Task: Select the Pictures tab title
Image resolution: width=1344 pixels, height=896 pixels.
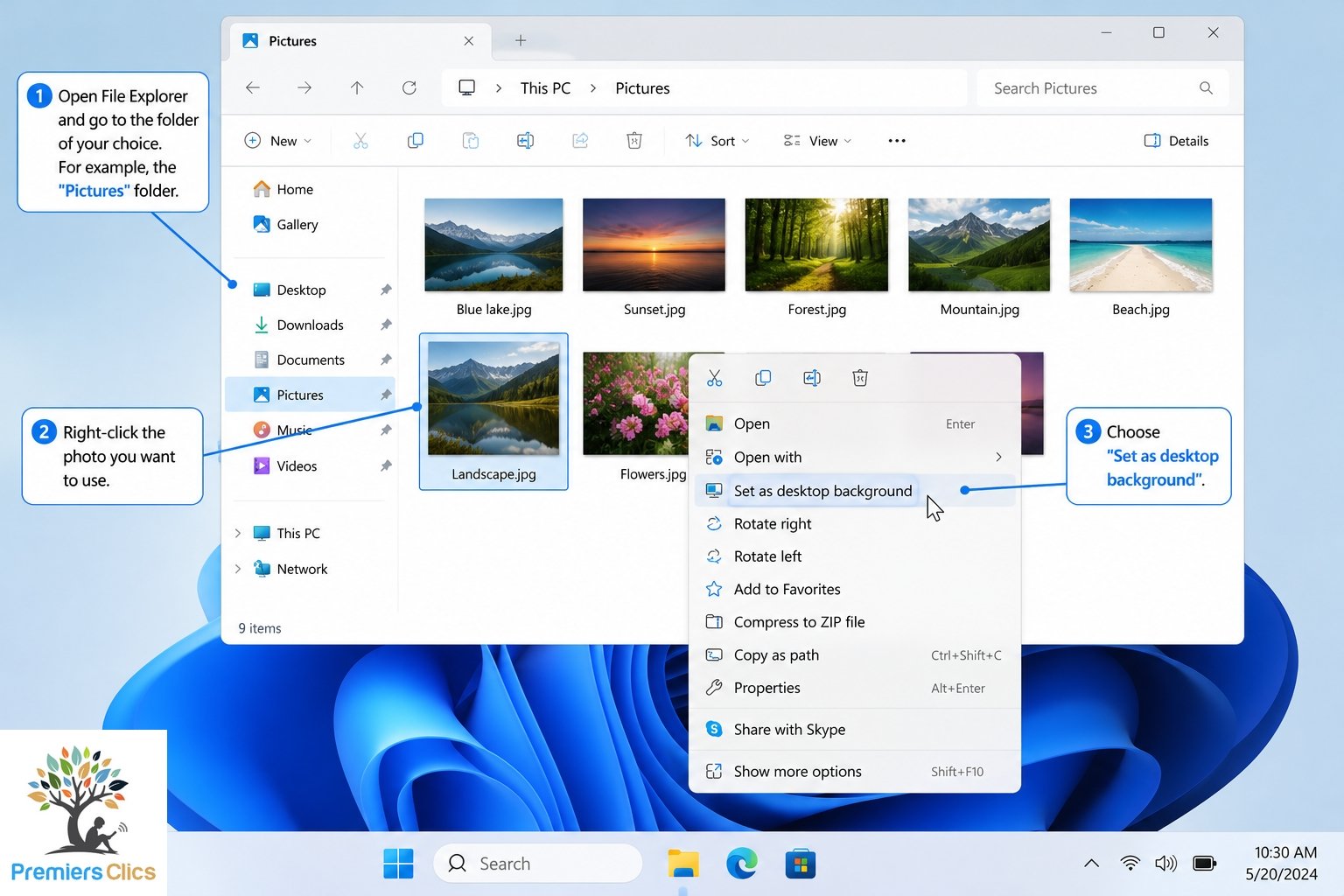Action: [292, 41]
